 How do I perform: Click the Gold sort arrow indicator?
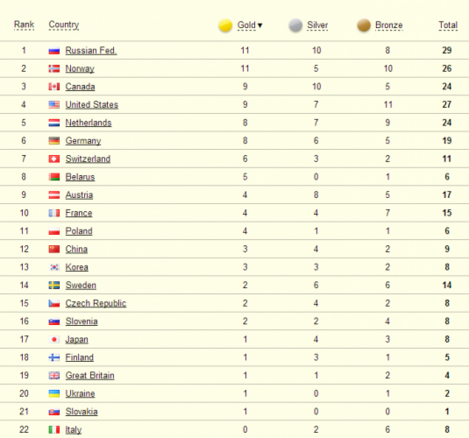tap(260, 25)
